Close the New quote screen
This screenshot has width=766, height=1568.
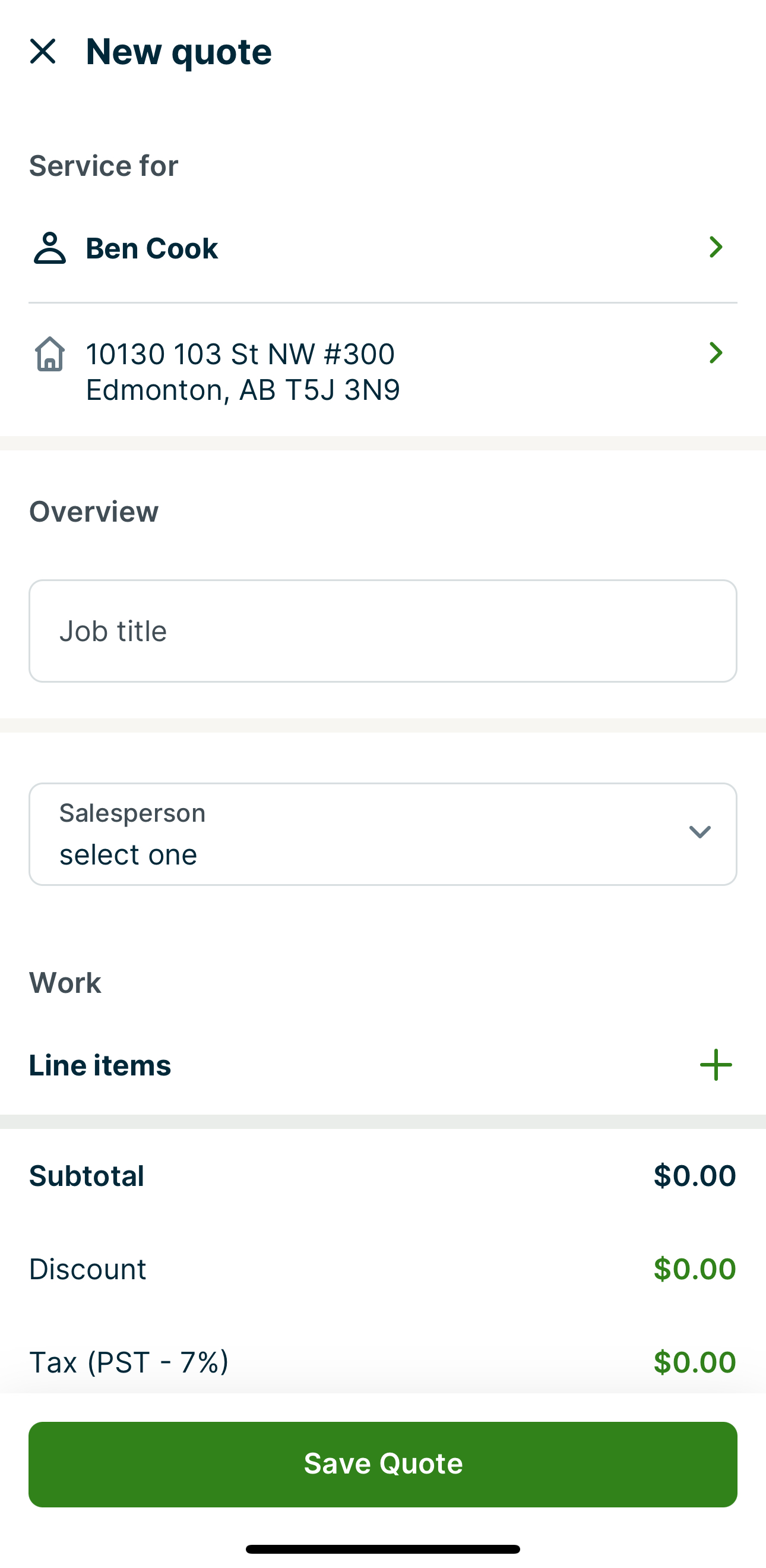43,51
